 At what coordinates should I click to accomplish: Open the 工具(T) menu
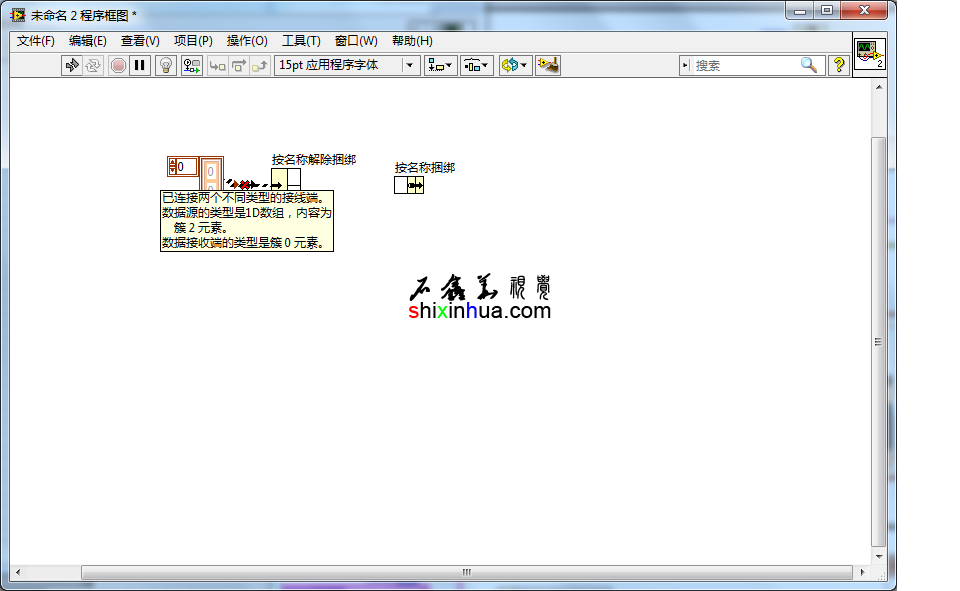point(301,41)
